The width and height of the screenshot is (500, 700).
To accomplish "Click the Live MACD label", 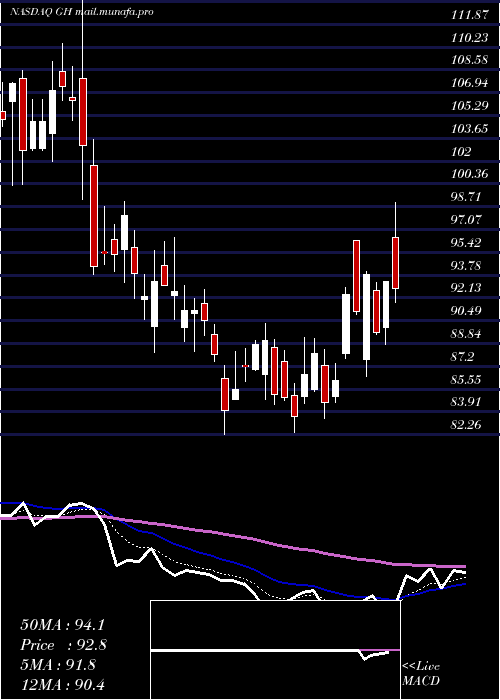I will point(421,674).
